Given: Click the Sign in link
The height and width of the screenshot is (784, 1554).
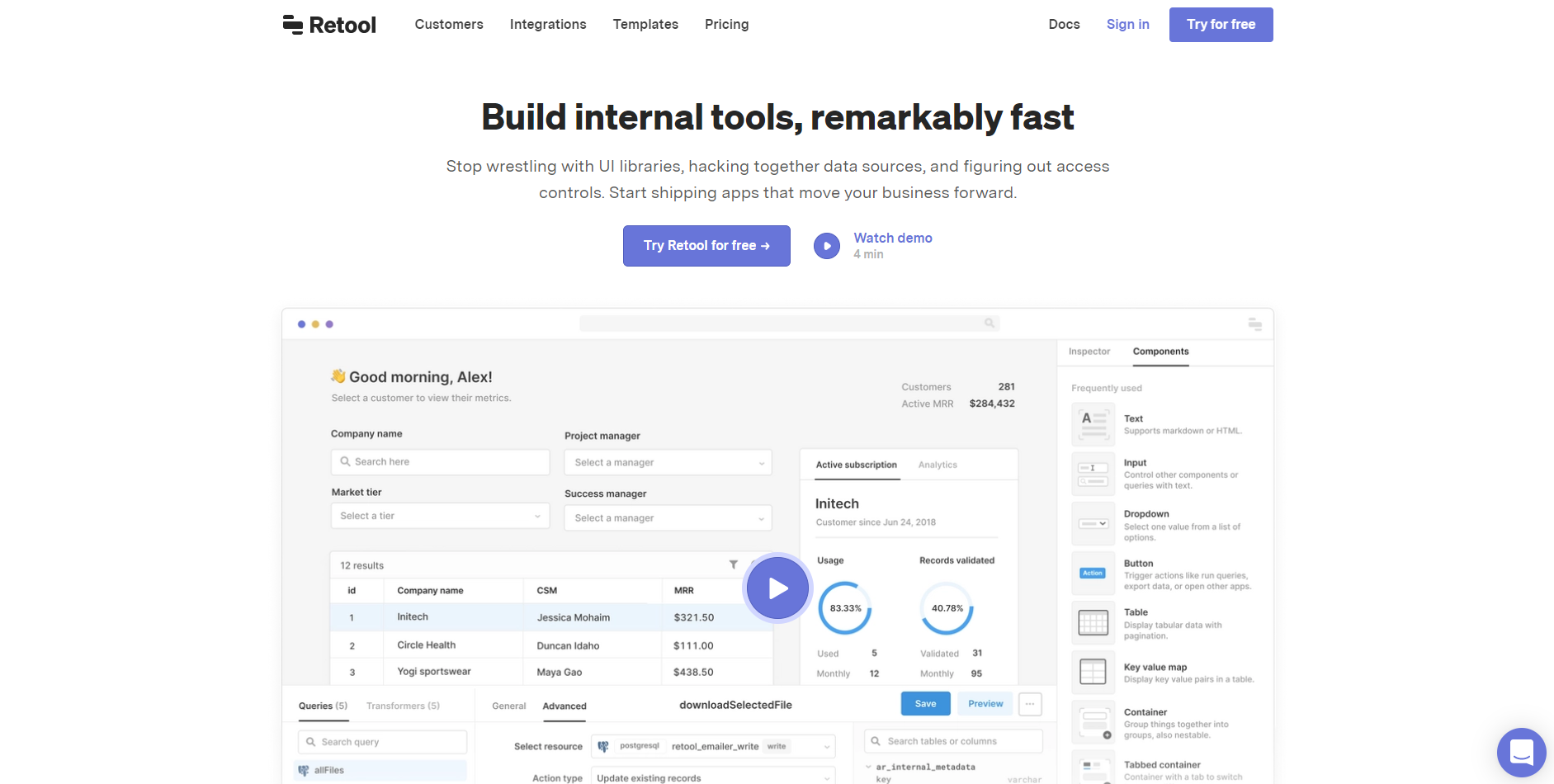Looking at the screenshot, I should 1127,25.
